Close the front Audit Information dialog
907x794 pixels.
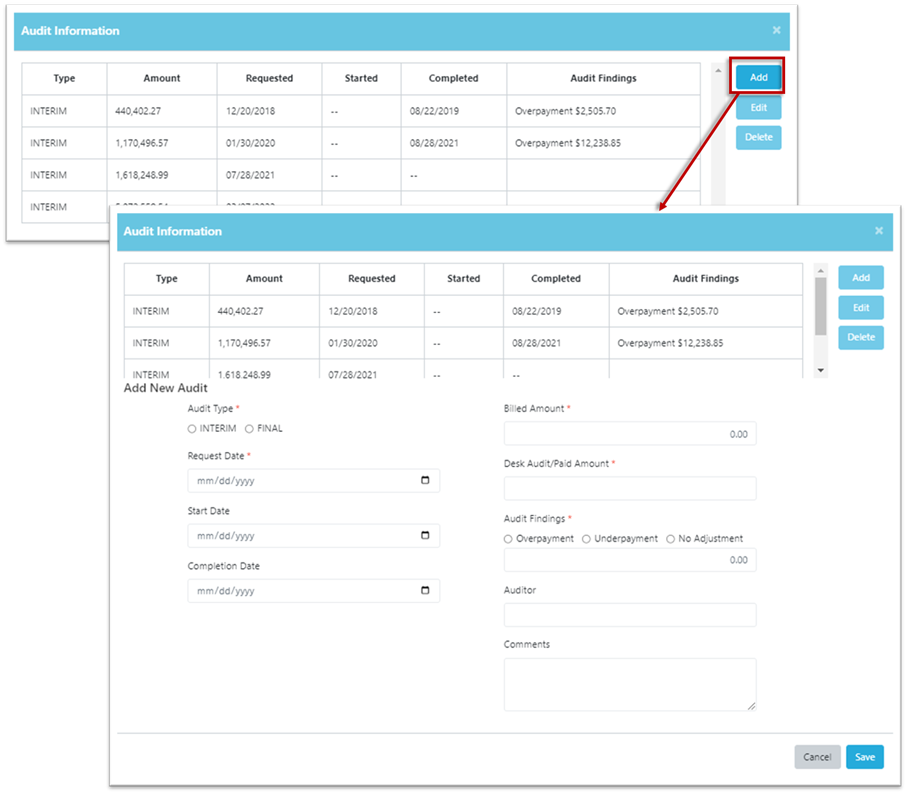point(879,231)
